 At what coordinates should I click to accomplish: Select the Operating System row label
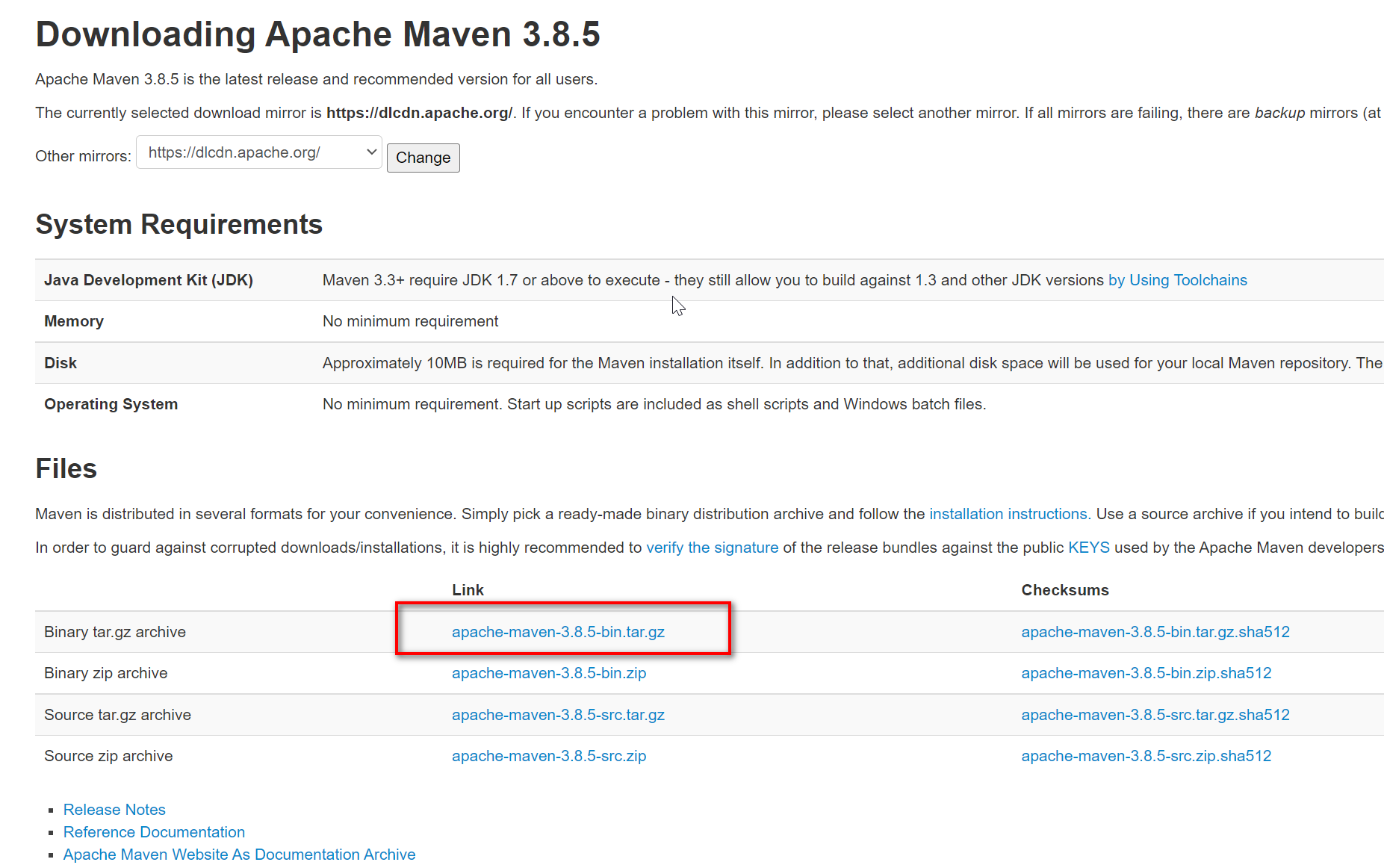111,404
